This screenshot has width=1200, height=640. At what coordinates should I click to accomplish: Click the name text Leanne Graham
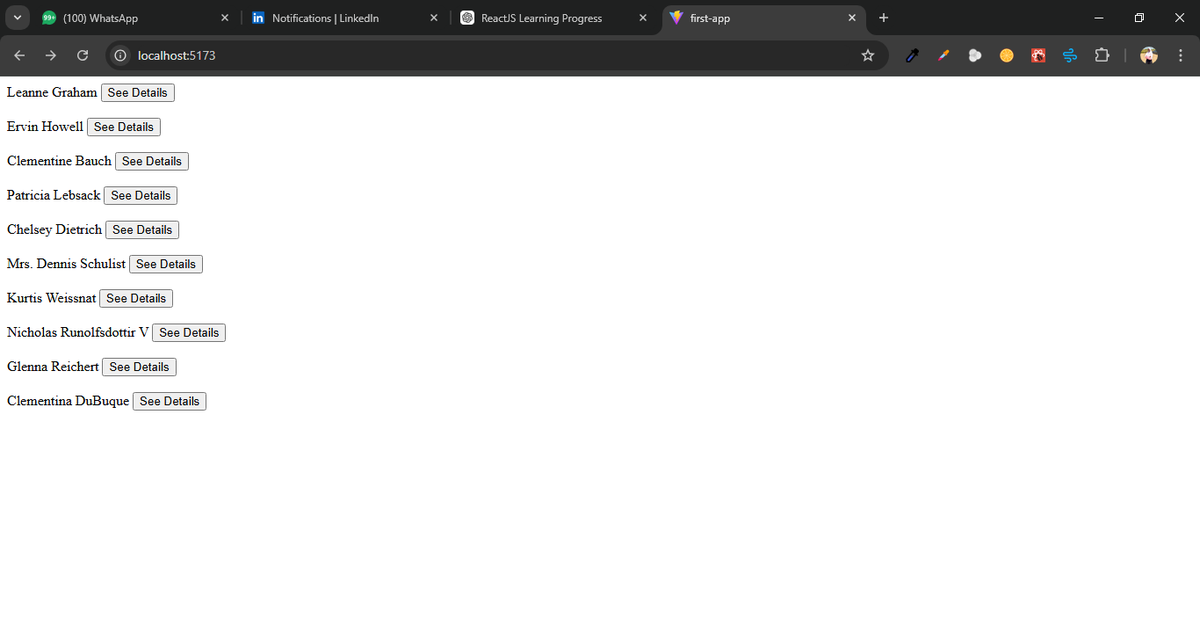52,92
